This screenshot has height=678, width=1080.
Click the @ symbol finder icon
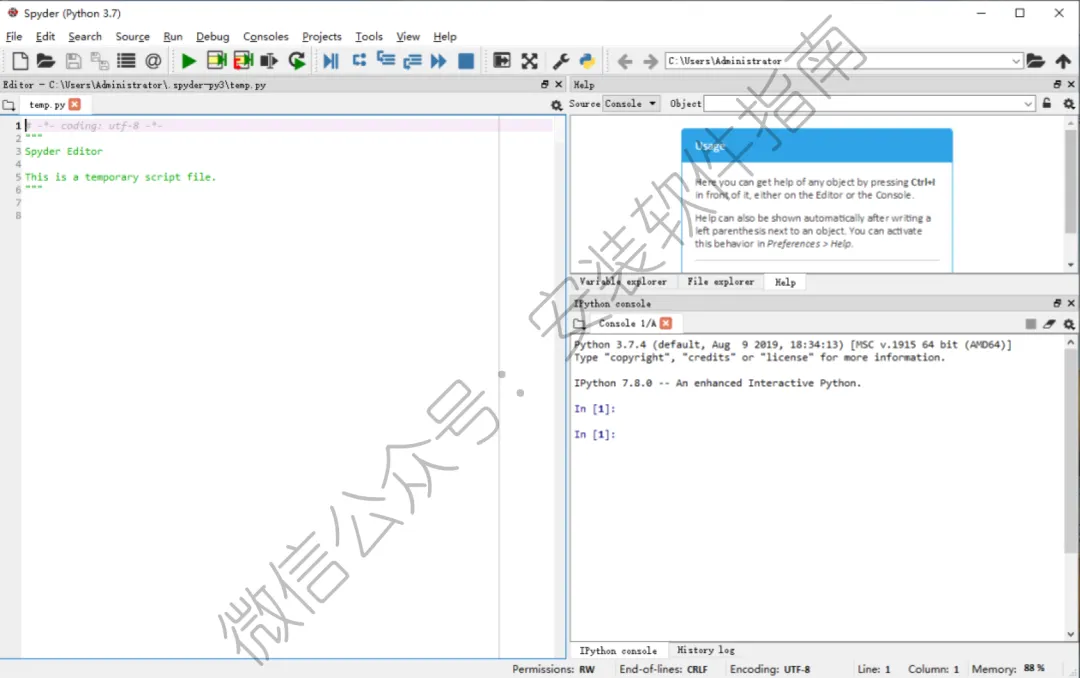pyautogui.click(x=153, y=61)
